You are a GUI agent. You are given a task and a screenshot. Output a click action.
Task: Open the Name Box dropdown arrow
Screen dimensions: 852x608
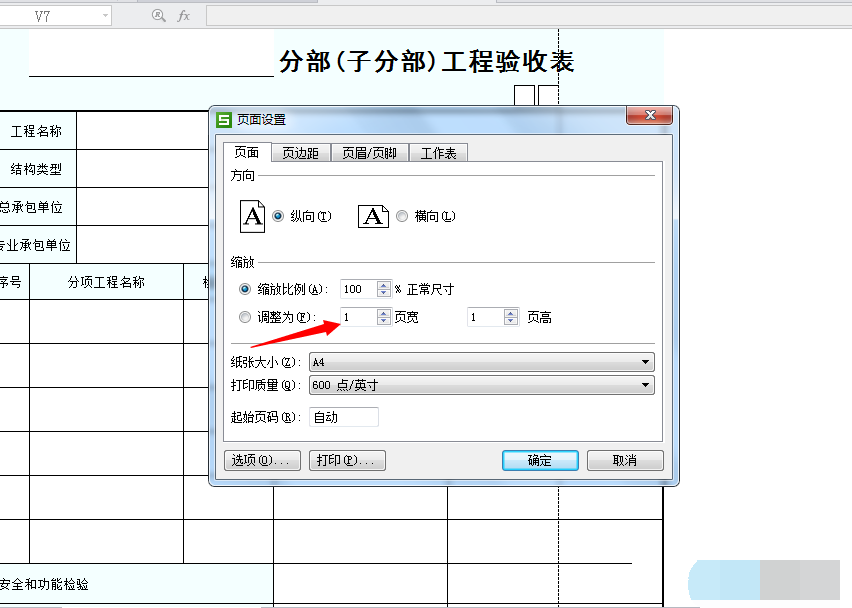(x=105, y=16)
